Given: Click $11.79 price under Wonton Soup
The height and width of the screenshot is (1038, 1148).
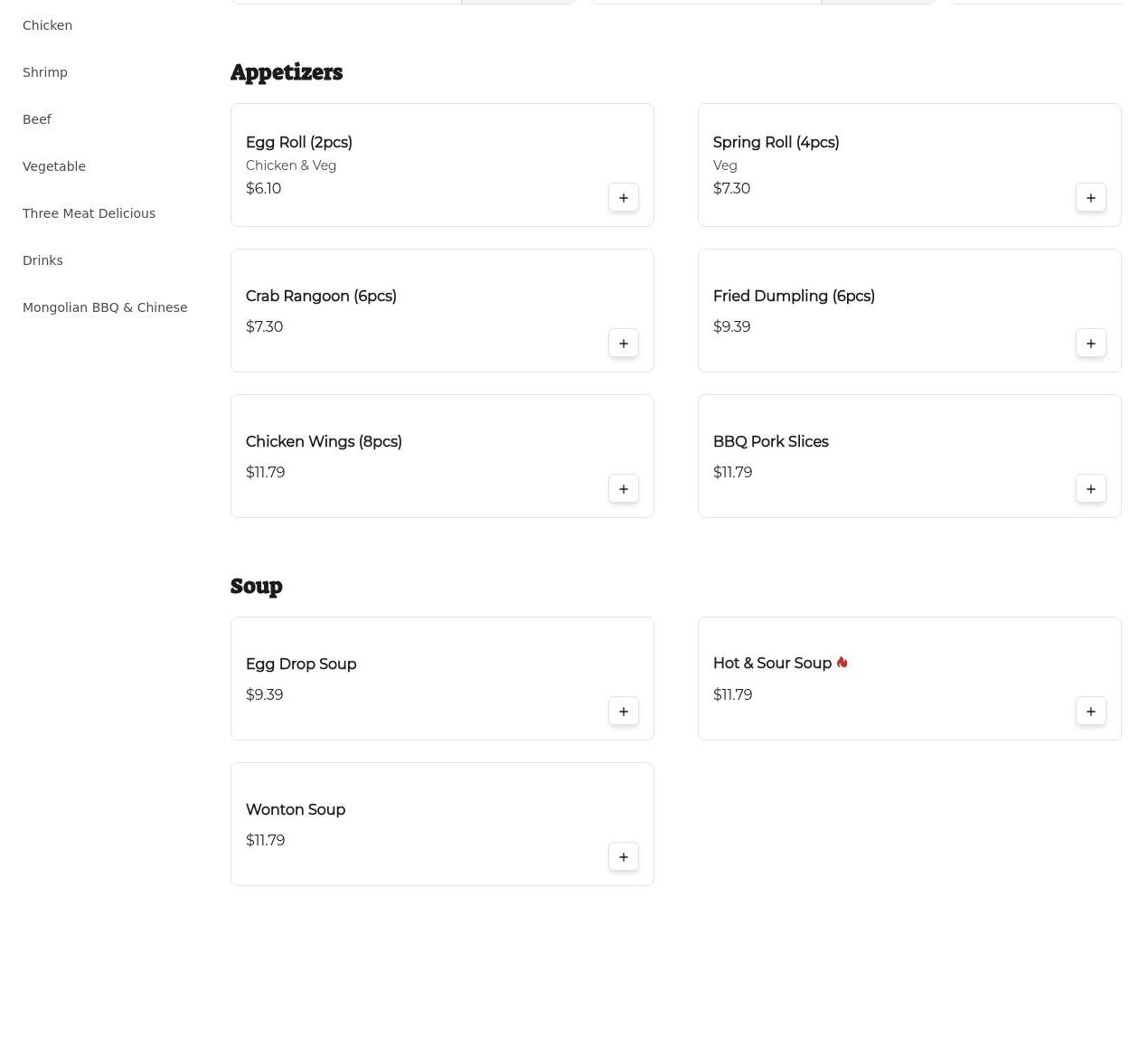Looking at the screenshot, I should tap(266, 840).
